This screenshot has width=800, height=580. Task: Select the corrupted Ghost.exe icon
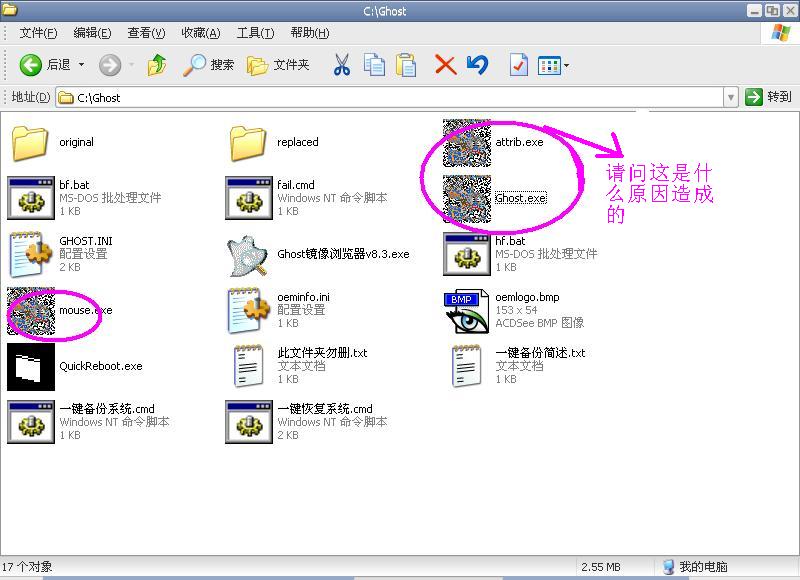click(467, 199)
